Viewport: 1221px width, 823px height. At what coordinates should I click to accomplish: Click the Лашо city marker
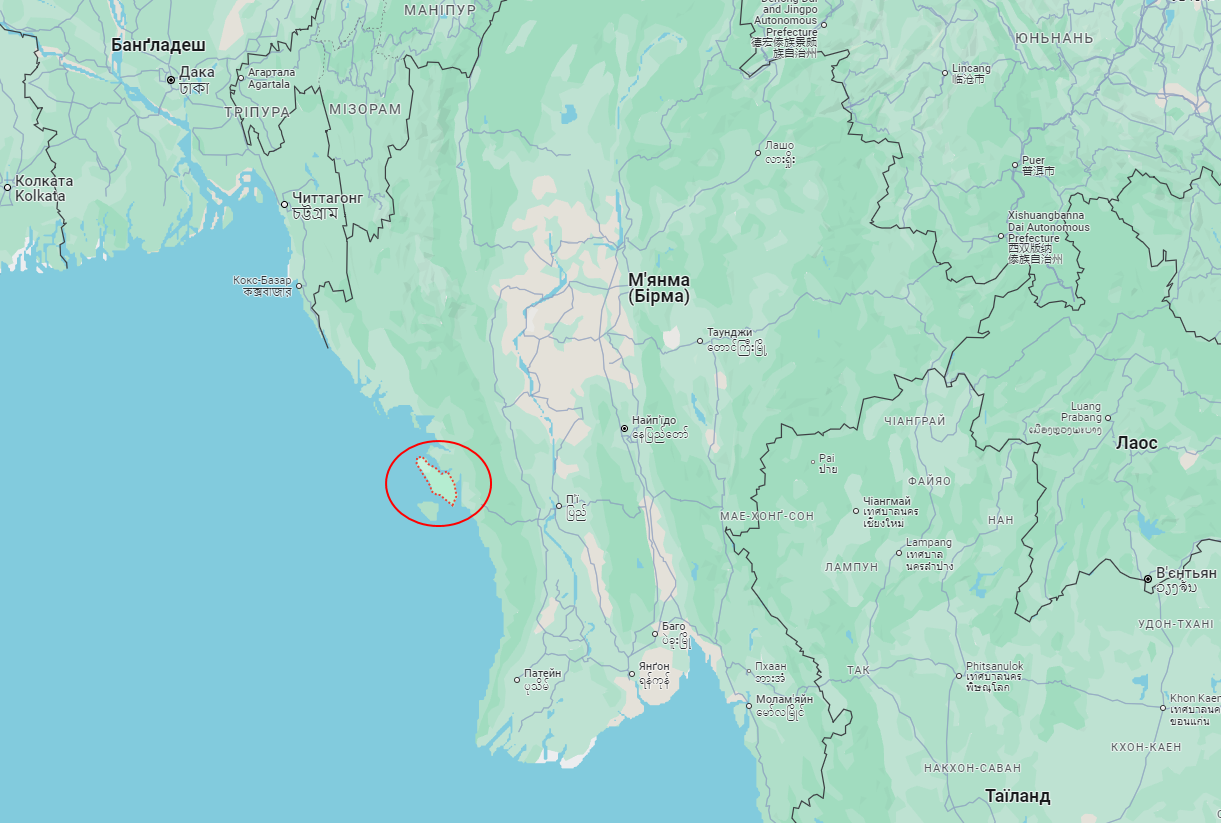pyautogui.click(x=758, y=153)
